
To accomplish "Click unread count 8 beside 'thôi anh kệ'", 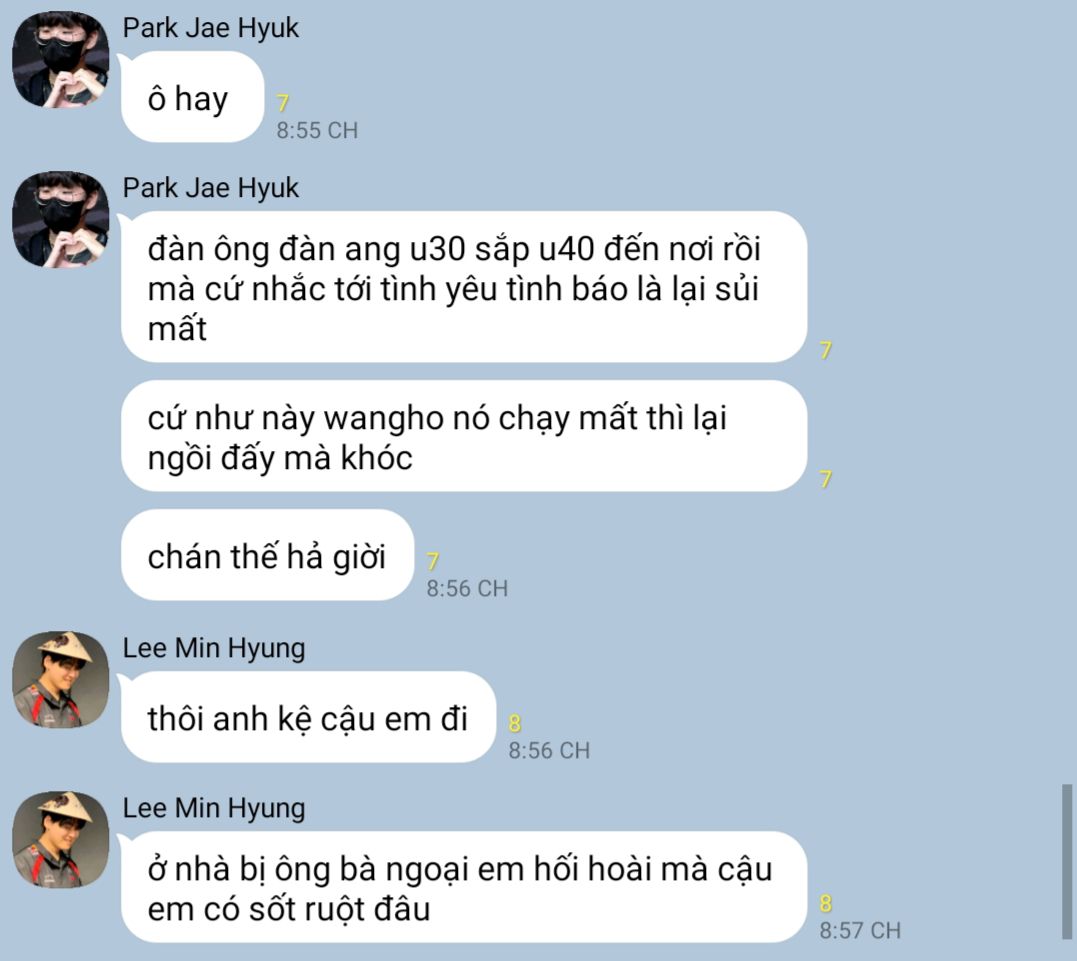I will point(515,723).
